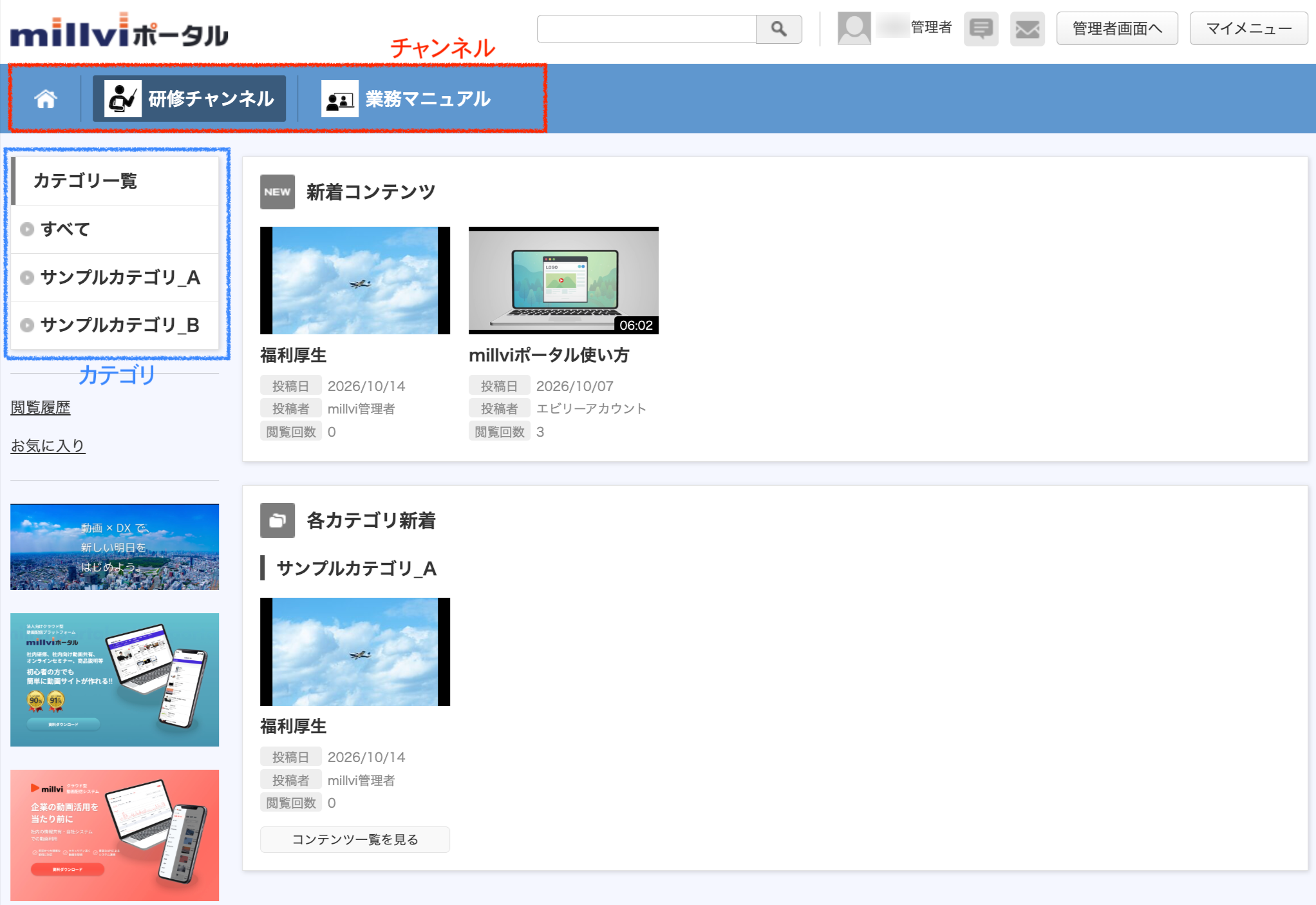This screenshot has width=1316, height=905.
Task: Open the マイメニュー button
Action: [1249, 28]
